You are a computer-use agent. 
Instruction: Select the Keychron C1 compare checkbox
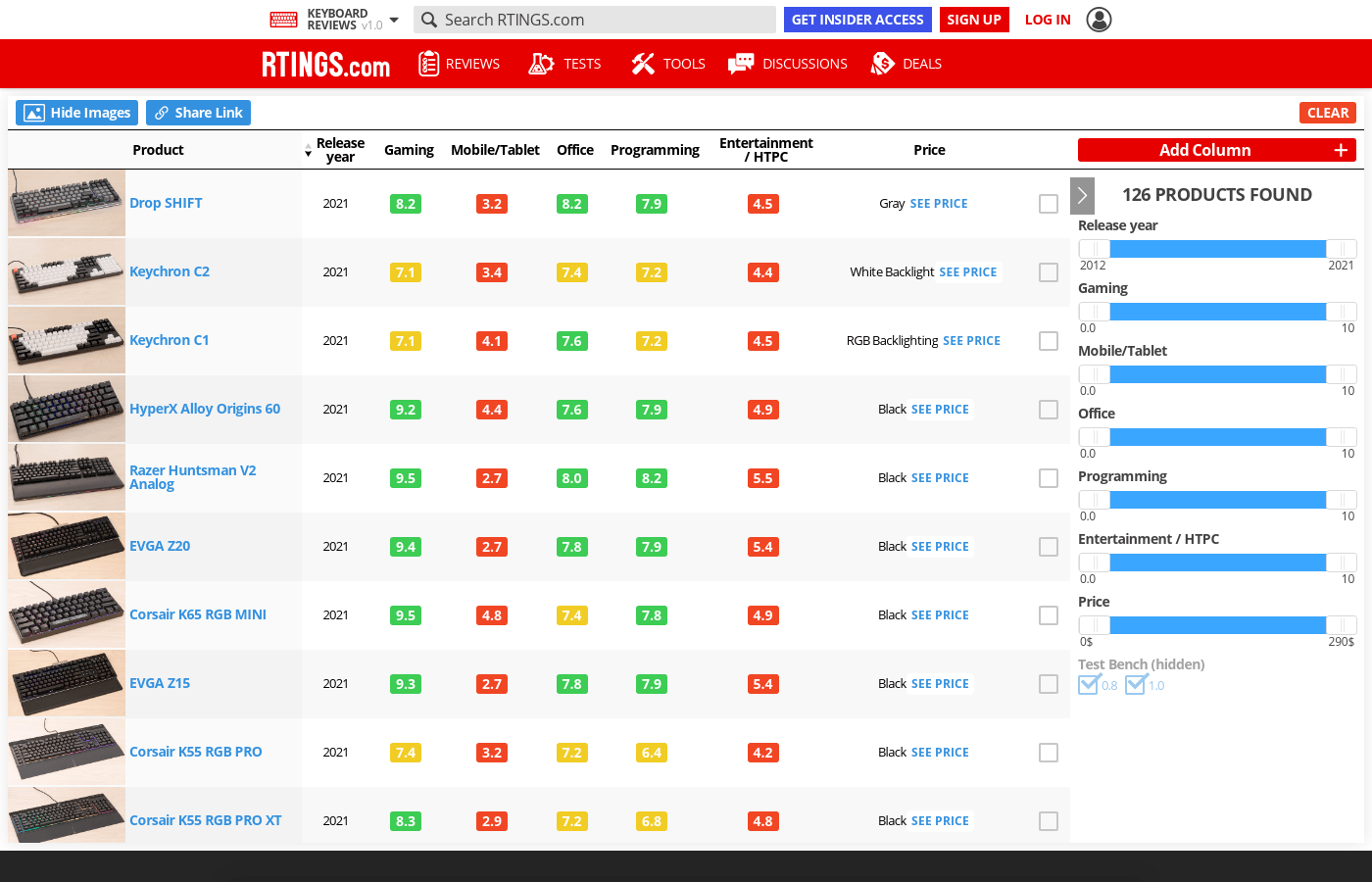1049,341
